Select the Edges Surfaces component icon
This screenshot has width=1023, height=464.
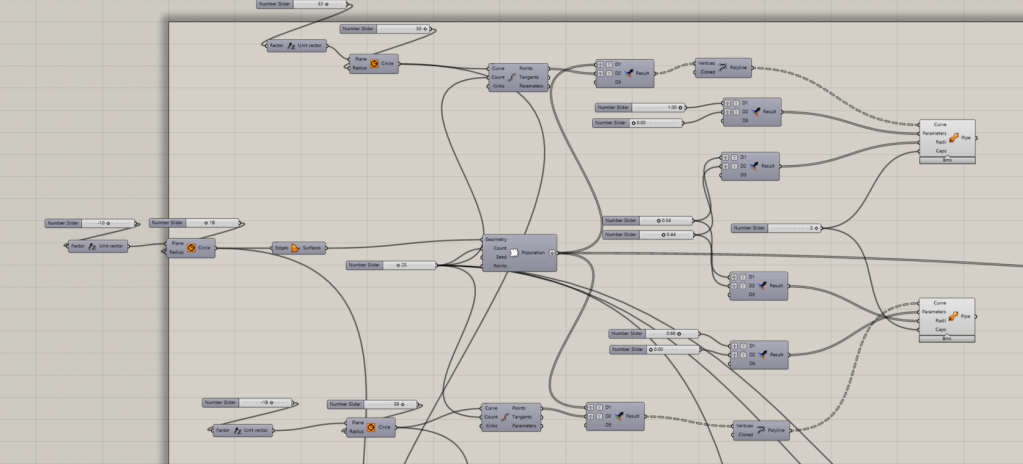(x=295, y=247)
